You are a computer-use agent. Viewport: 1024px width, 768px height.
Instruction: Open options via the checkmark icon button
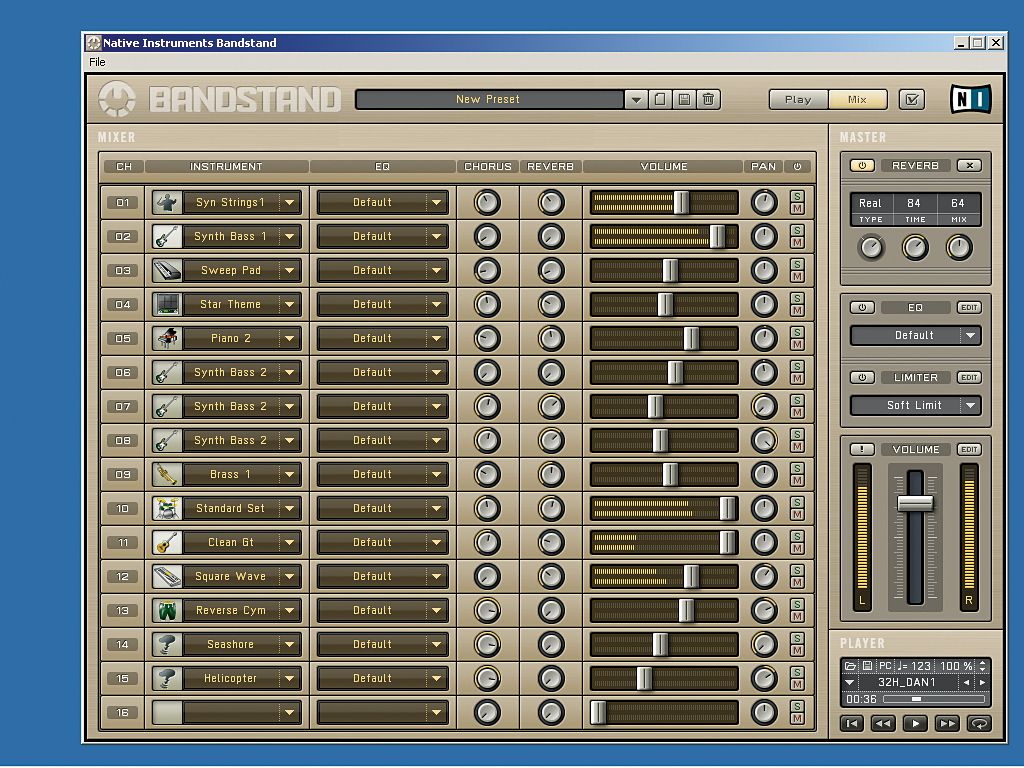click(912, 99)
